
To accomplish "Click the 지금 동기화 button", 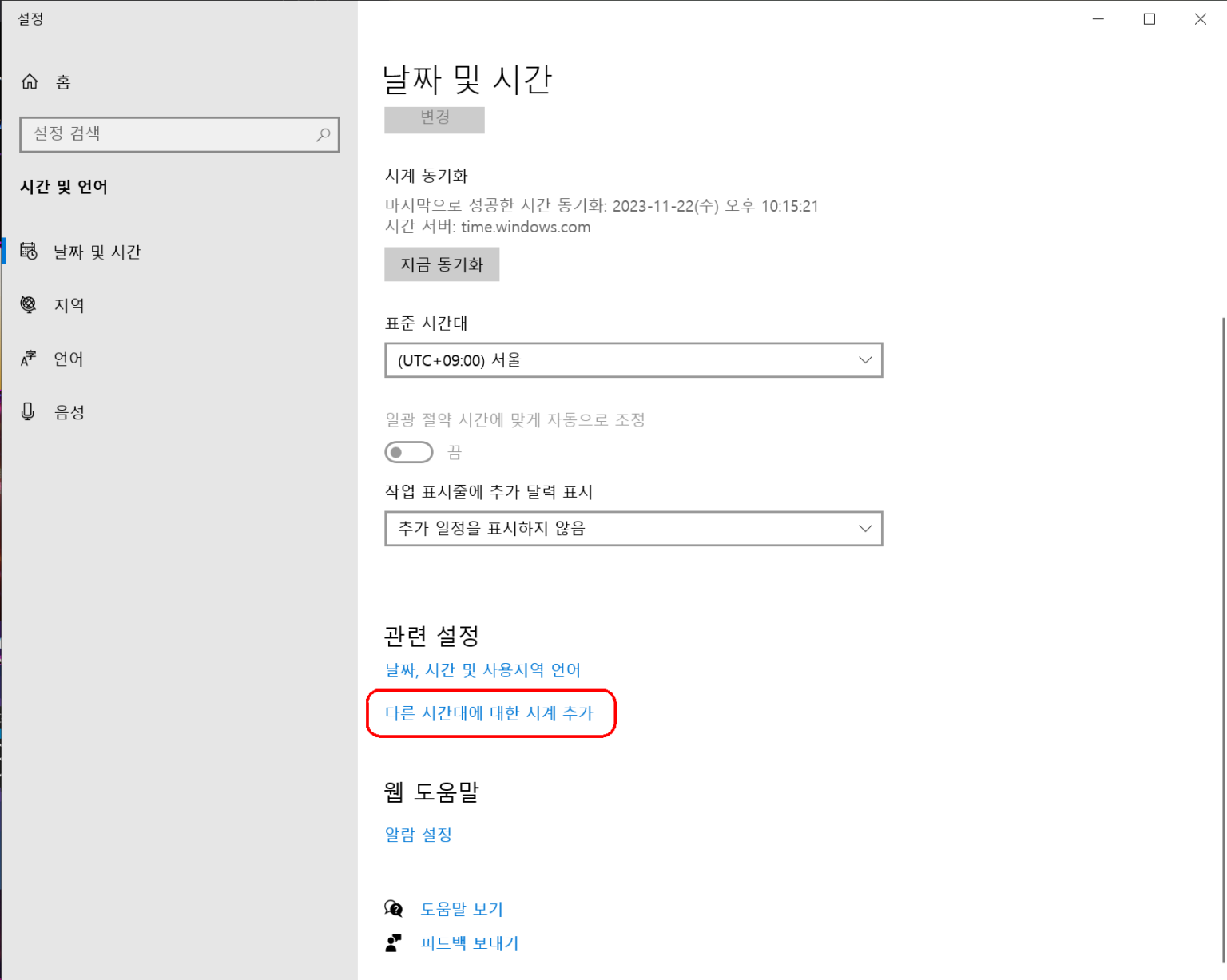I will point(442,264).
